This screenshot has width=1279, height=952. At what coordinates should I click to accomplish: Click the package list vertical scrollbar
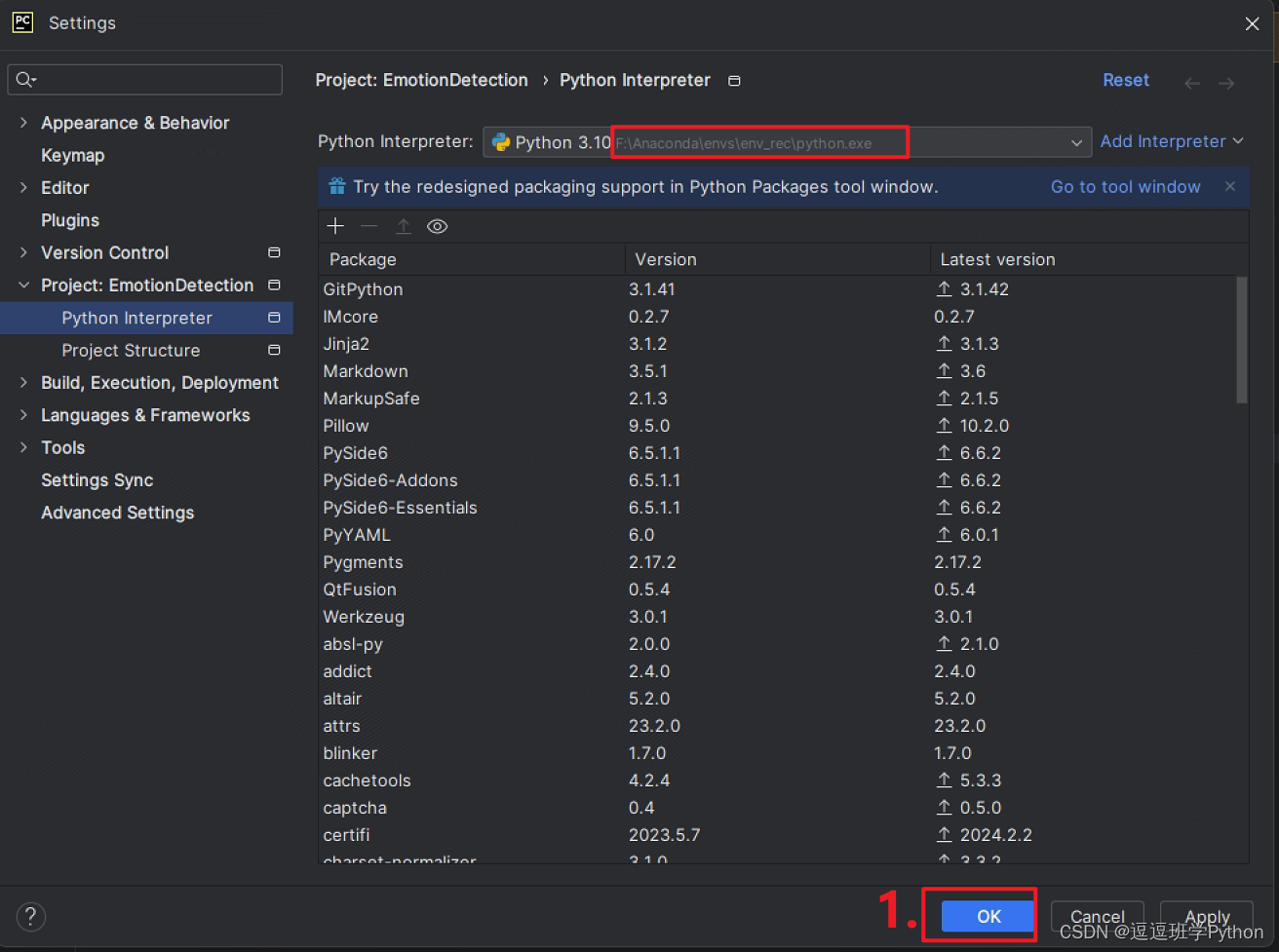1241,339
